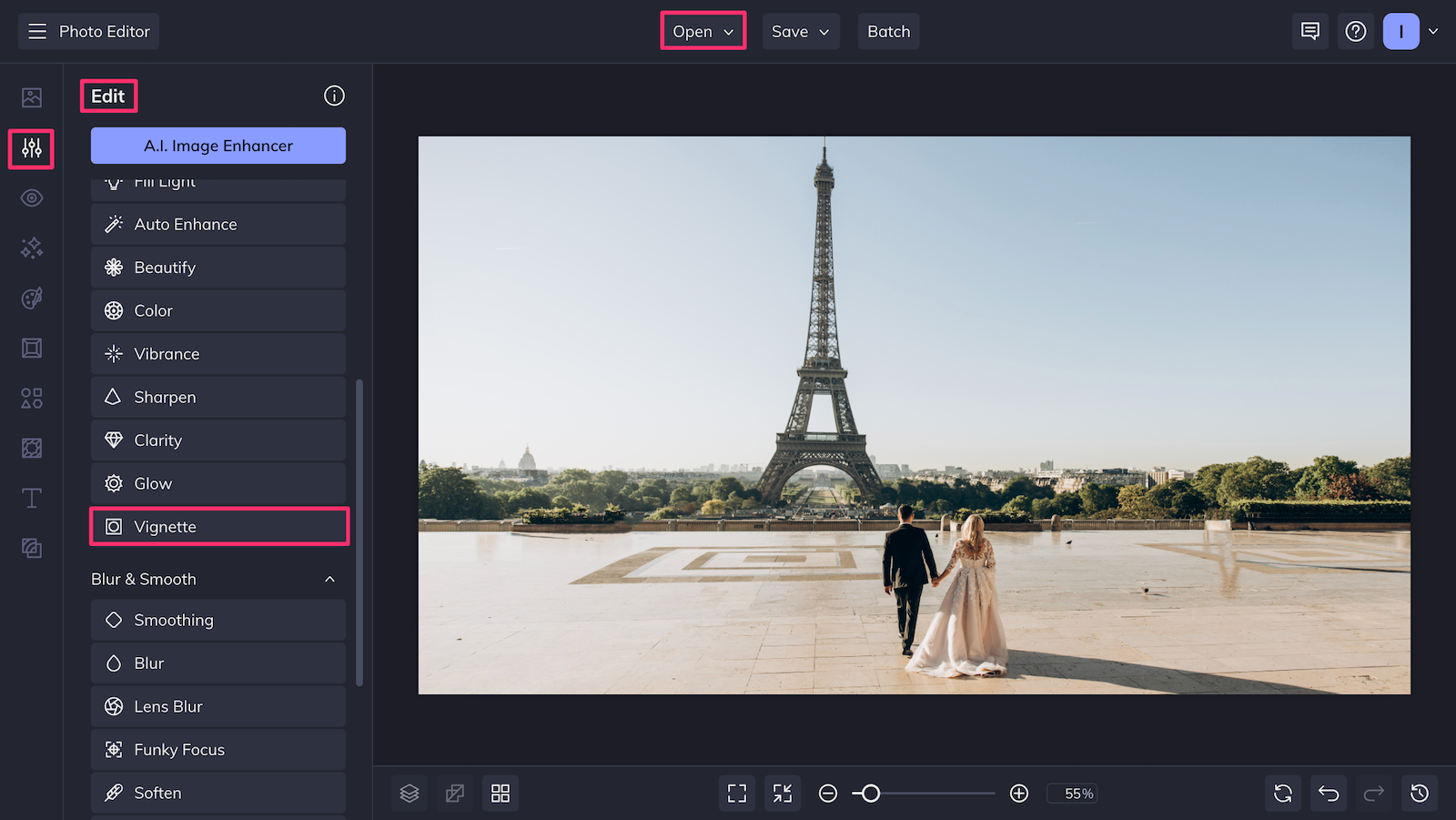1456x820 pixels.
Task: Open the Frames panel in the sidebar
Action: point(31,348)
